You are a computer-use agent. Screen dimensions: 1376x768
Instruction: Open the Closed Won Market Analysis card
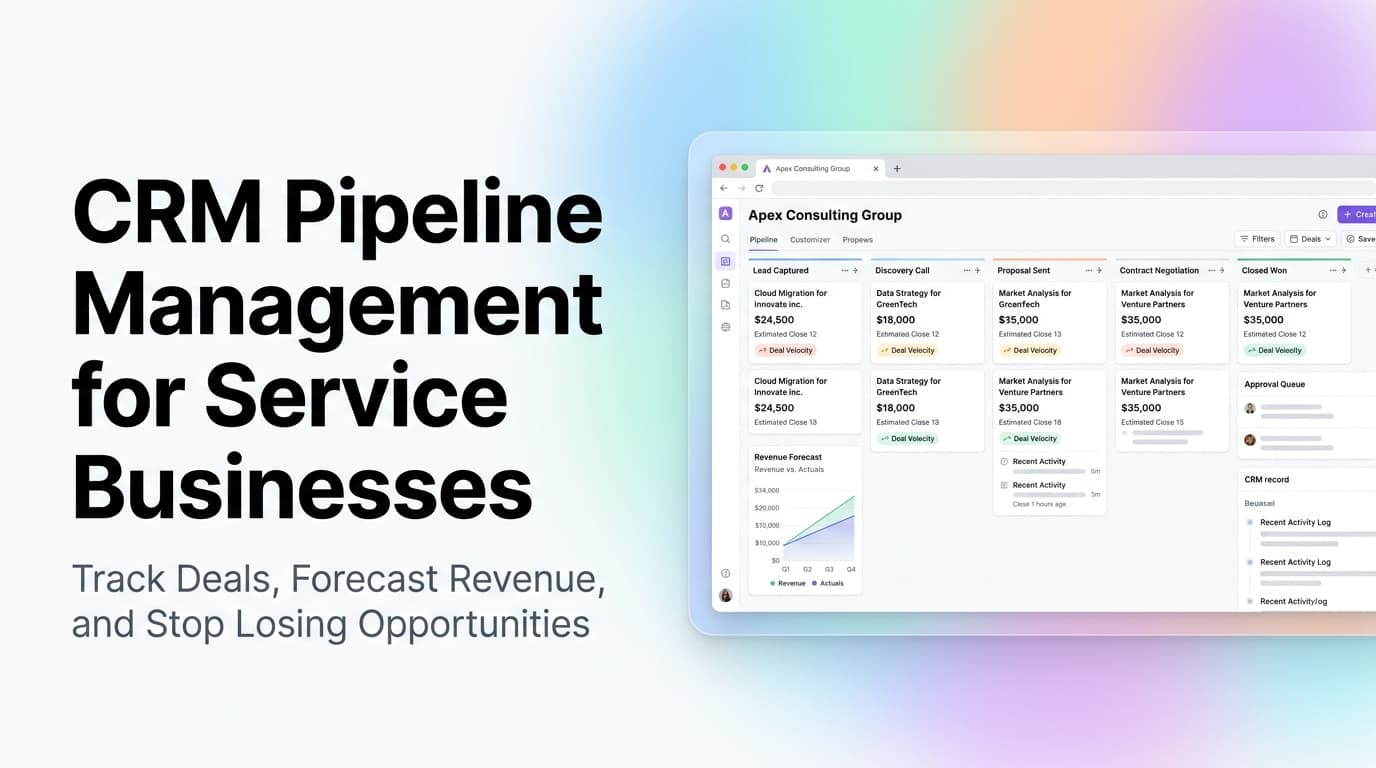1294,322
